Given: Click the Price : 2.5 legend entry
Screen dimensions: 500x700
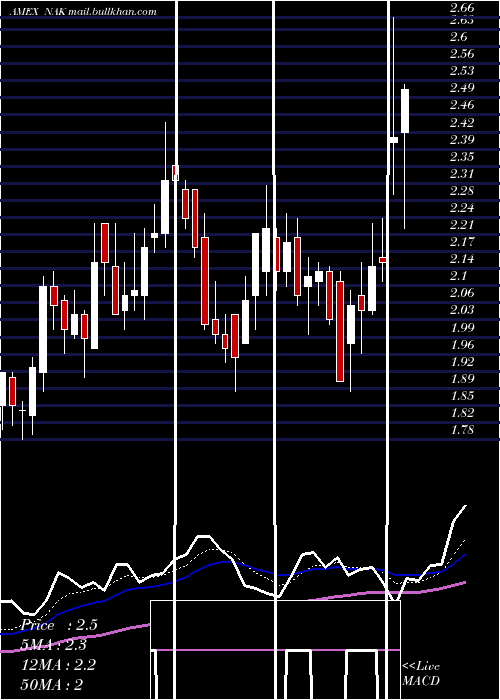Looking at the screenshot, I should click(x=59, y=625).
